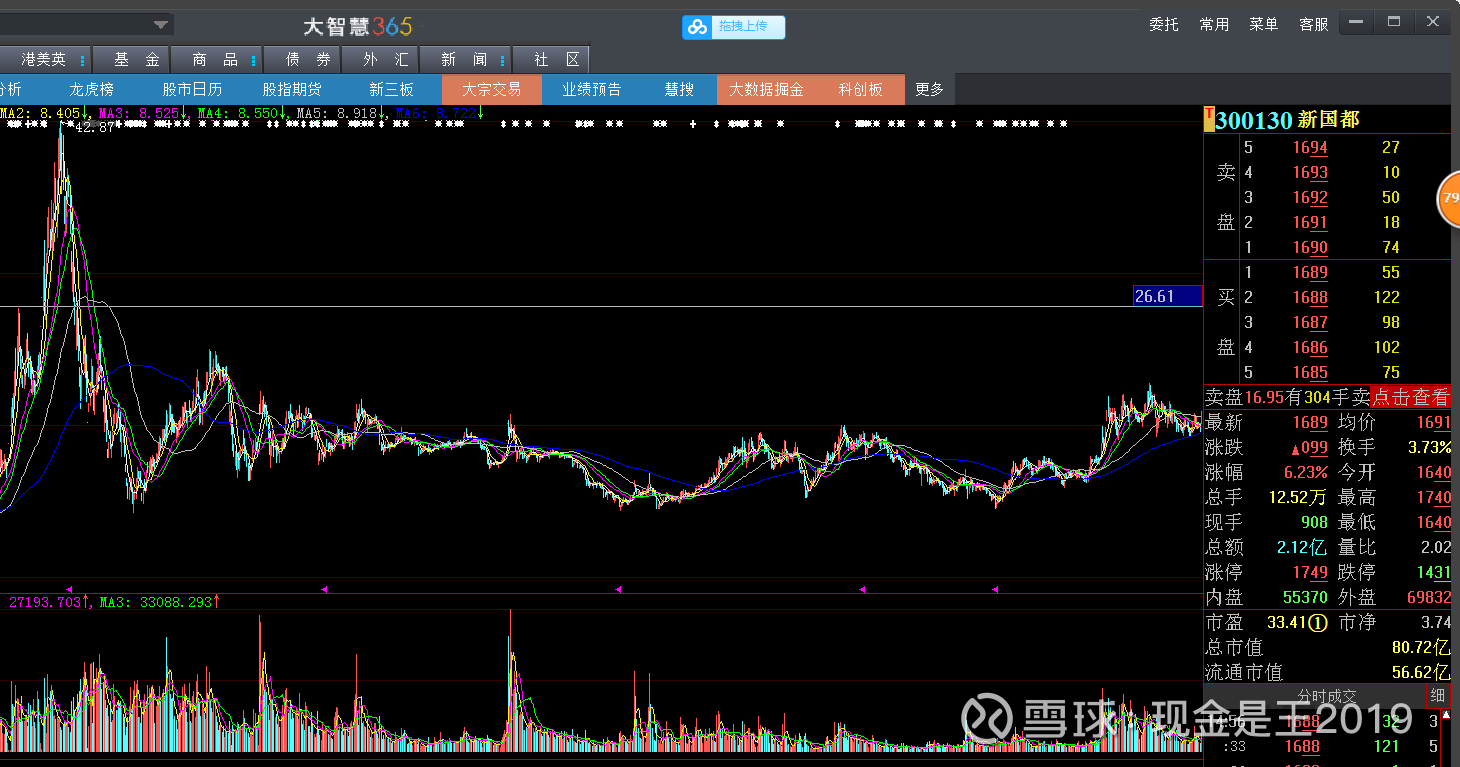Click buy level 5 price 1685
Viewport: 1460px width, 767px height.
(x=1310, y=372)
